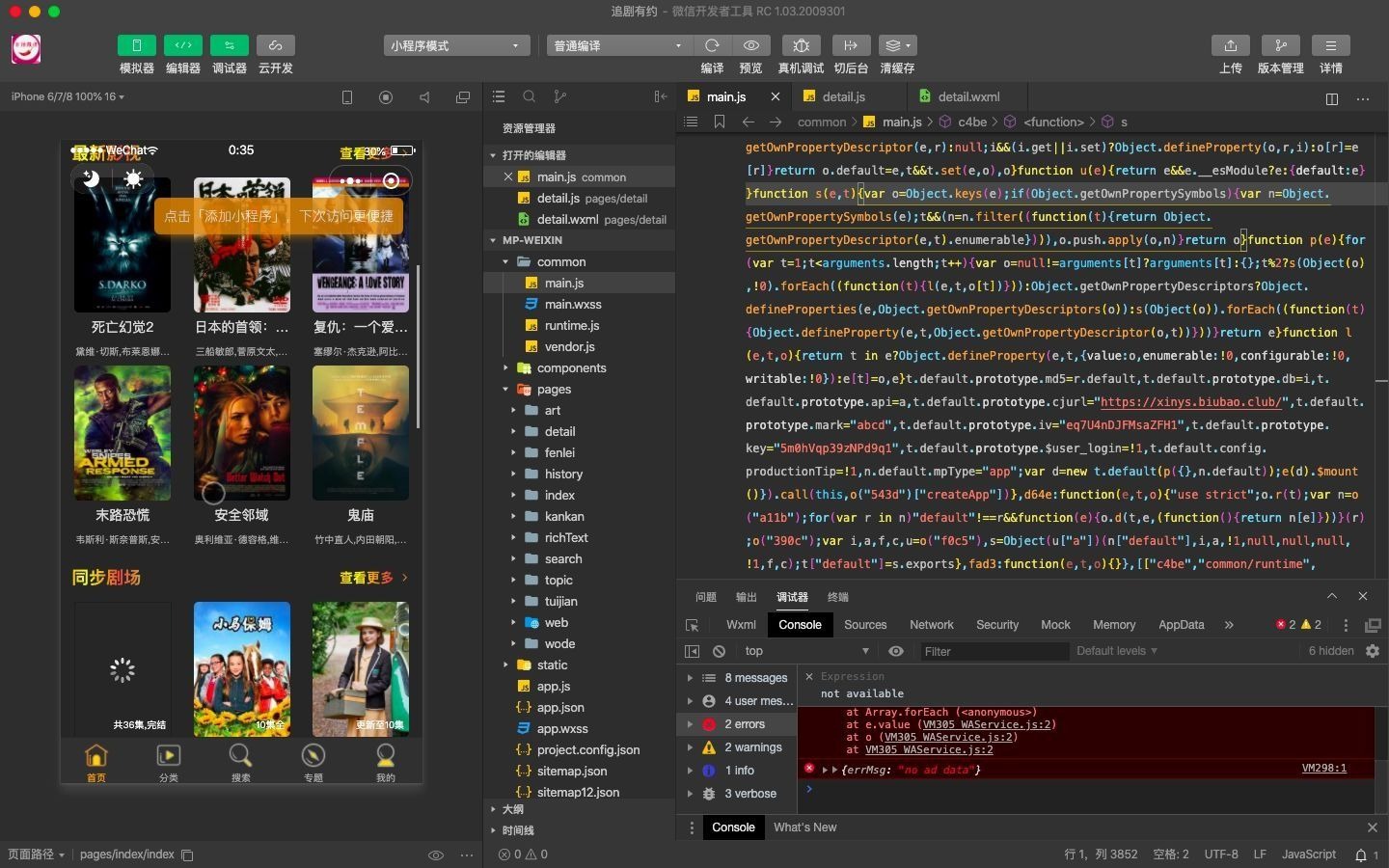
Task: Start real device debugging (真机调试)
Action: click(801, 45)
